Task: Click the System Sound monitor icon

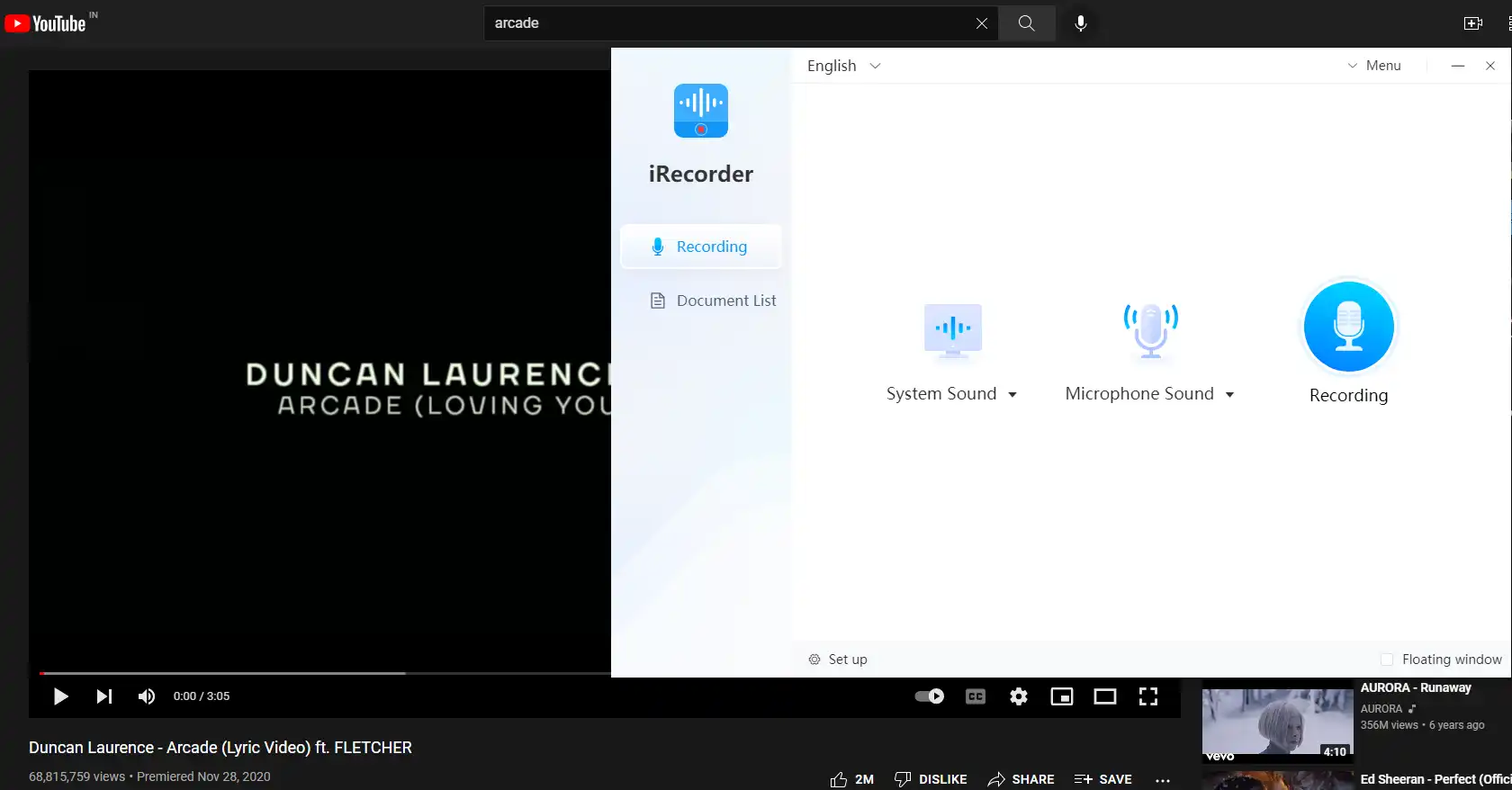Action: tap(953, 330)
